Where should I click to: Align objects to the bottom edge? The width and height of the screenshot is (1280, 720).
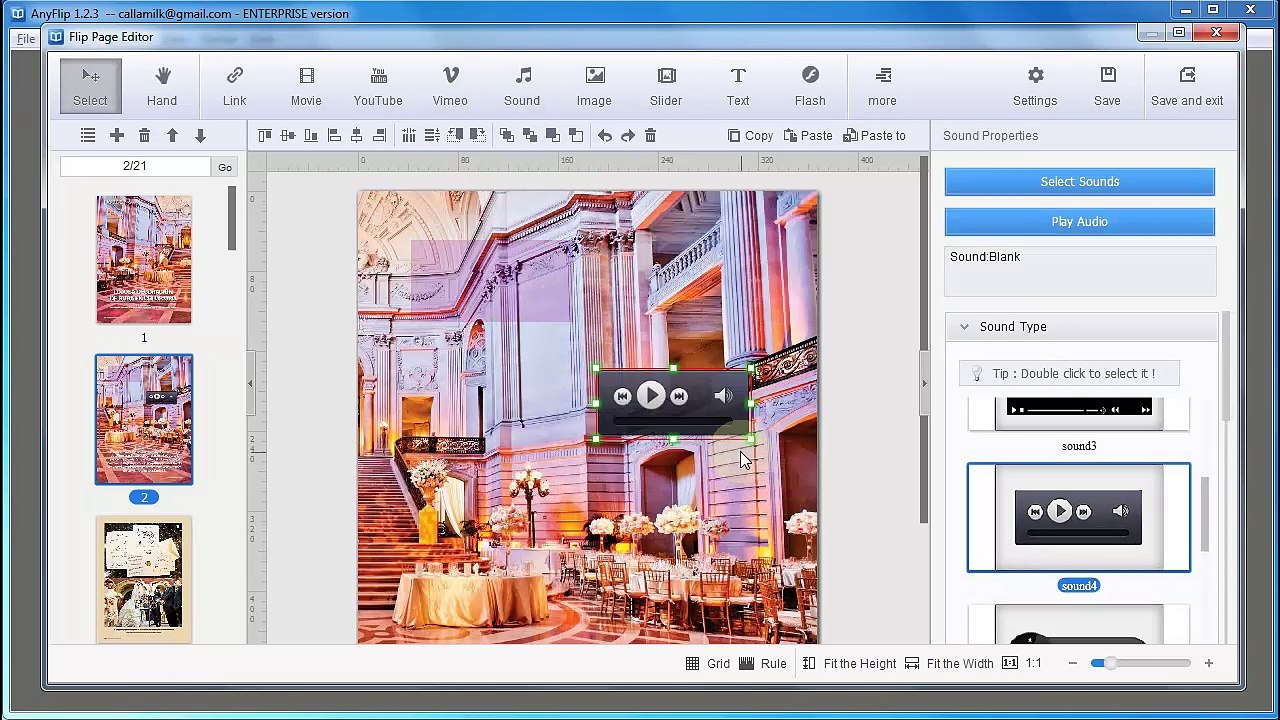(x=311, y=135)
